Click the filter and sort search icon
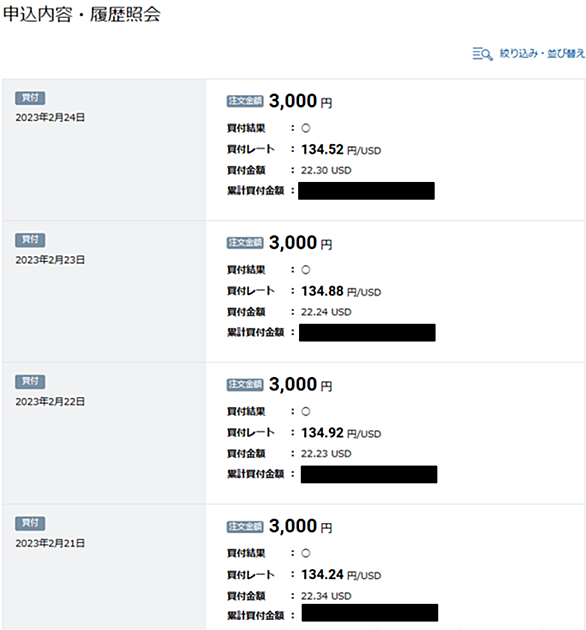Viewport: 586px width, 630px height. pyautogui.click(x=482, y=54)
